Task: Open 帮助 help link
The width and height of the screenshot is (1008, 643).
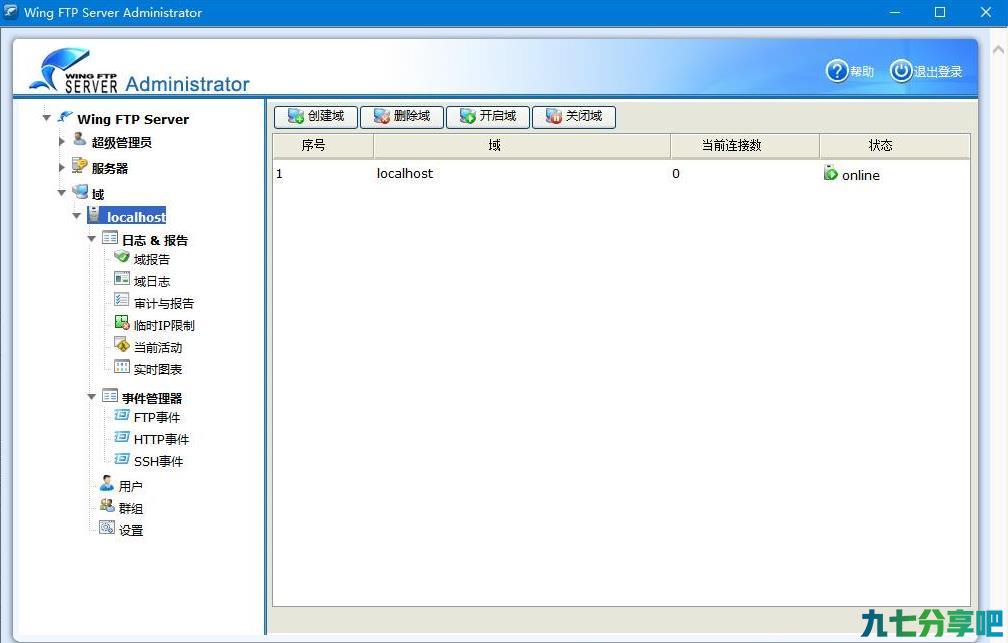Action: [862, 71]
